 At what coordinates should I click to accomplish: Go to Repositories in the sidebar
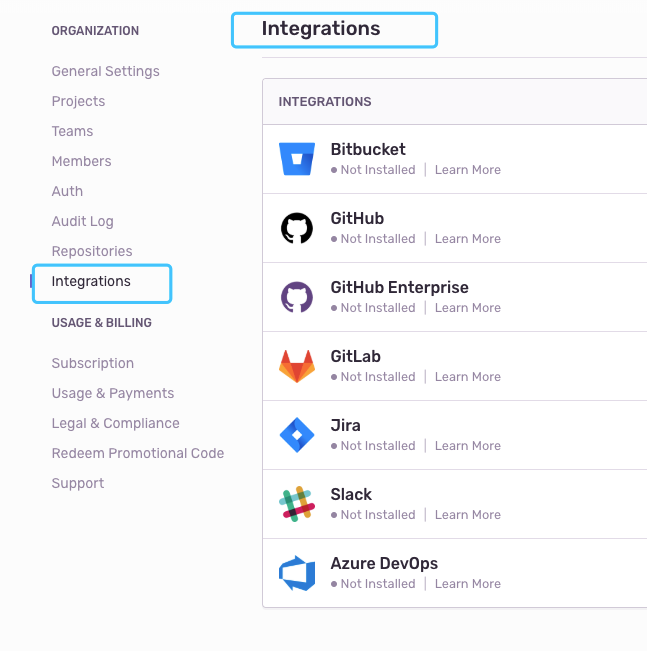(92, 251)
